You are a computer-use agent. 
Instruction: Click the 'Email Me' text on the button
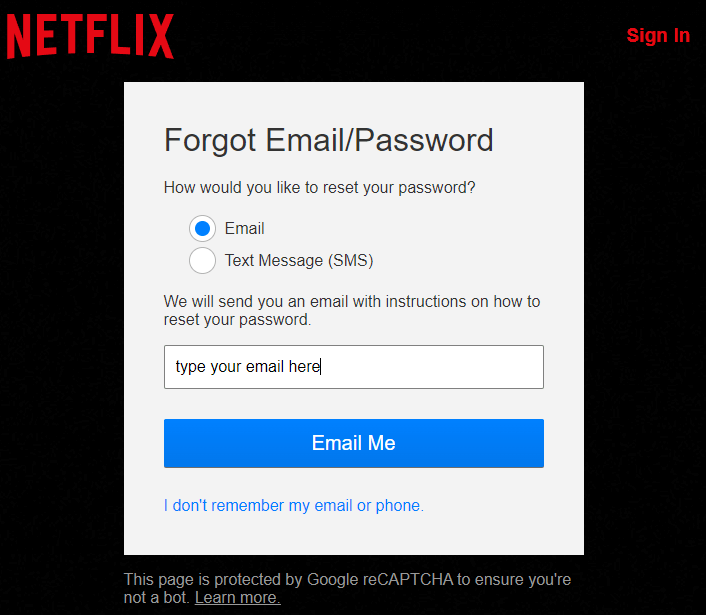(353, 443)
